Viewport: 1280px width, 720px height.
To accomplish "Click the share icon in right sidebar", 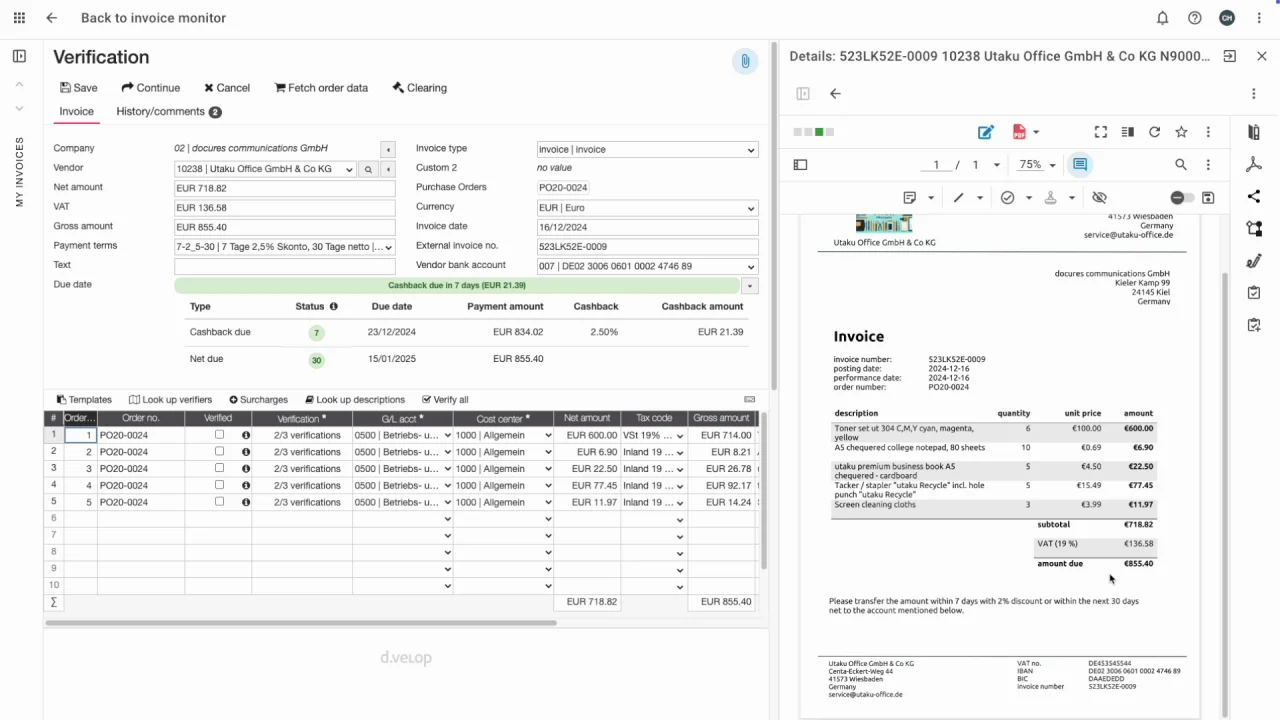I will click(1254, 197).
